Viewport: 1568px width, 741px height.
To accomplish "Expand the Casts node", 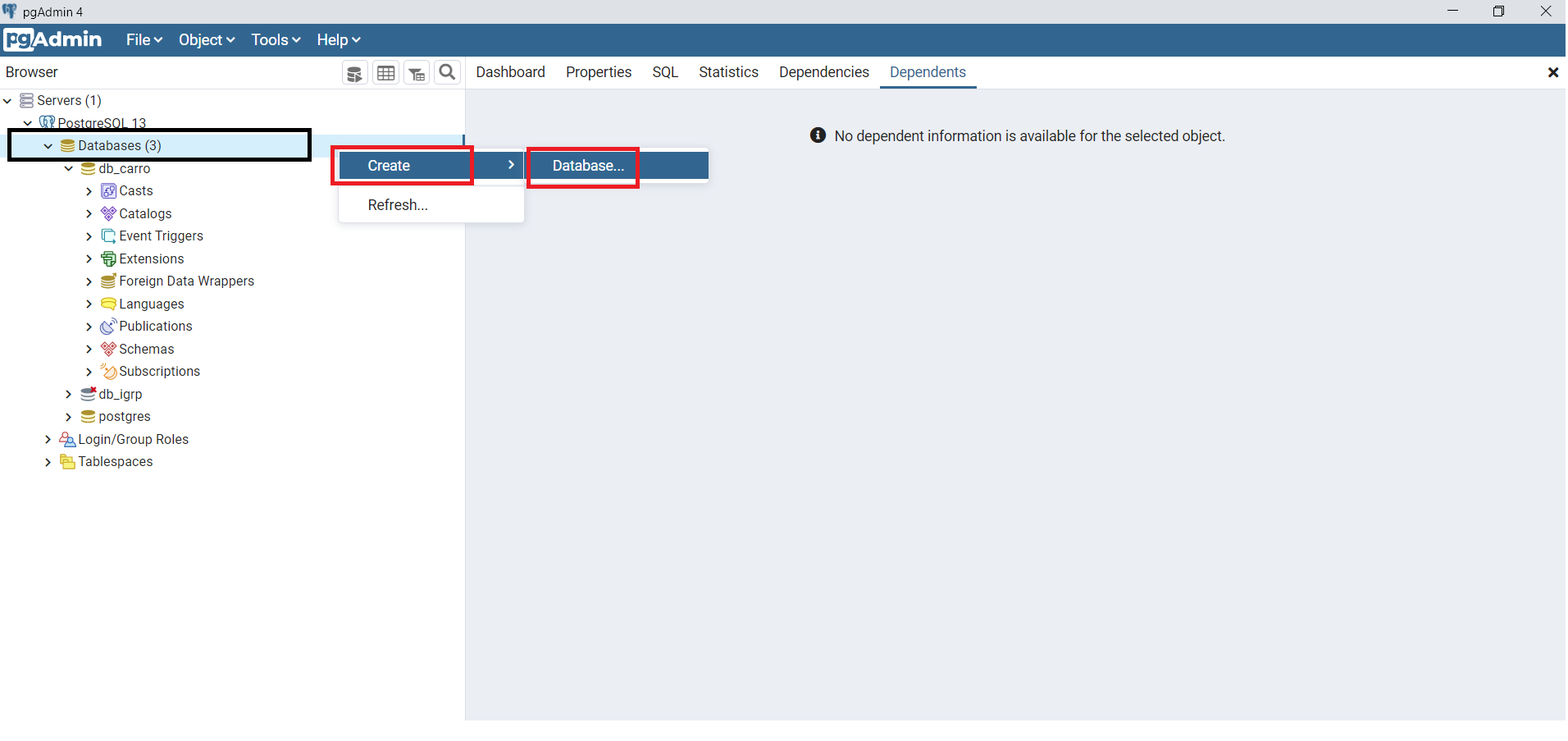I will (x=89, y=191).
